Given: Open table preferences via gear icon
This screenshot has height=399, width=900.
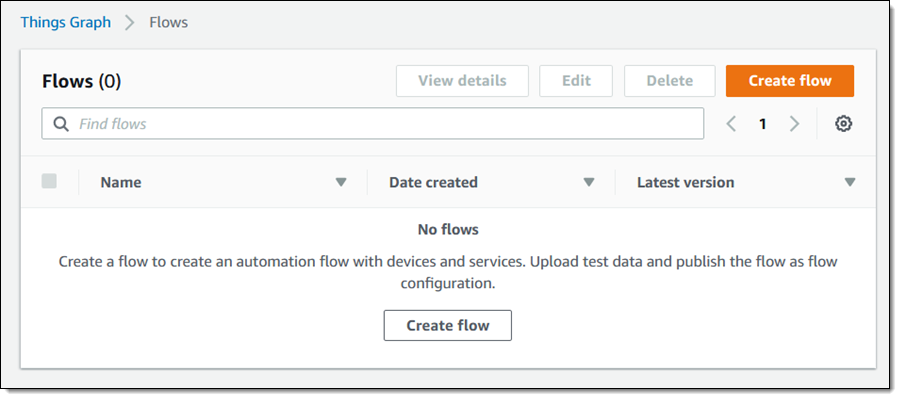Looking at the screenshot, I should [x=843, y=123].
